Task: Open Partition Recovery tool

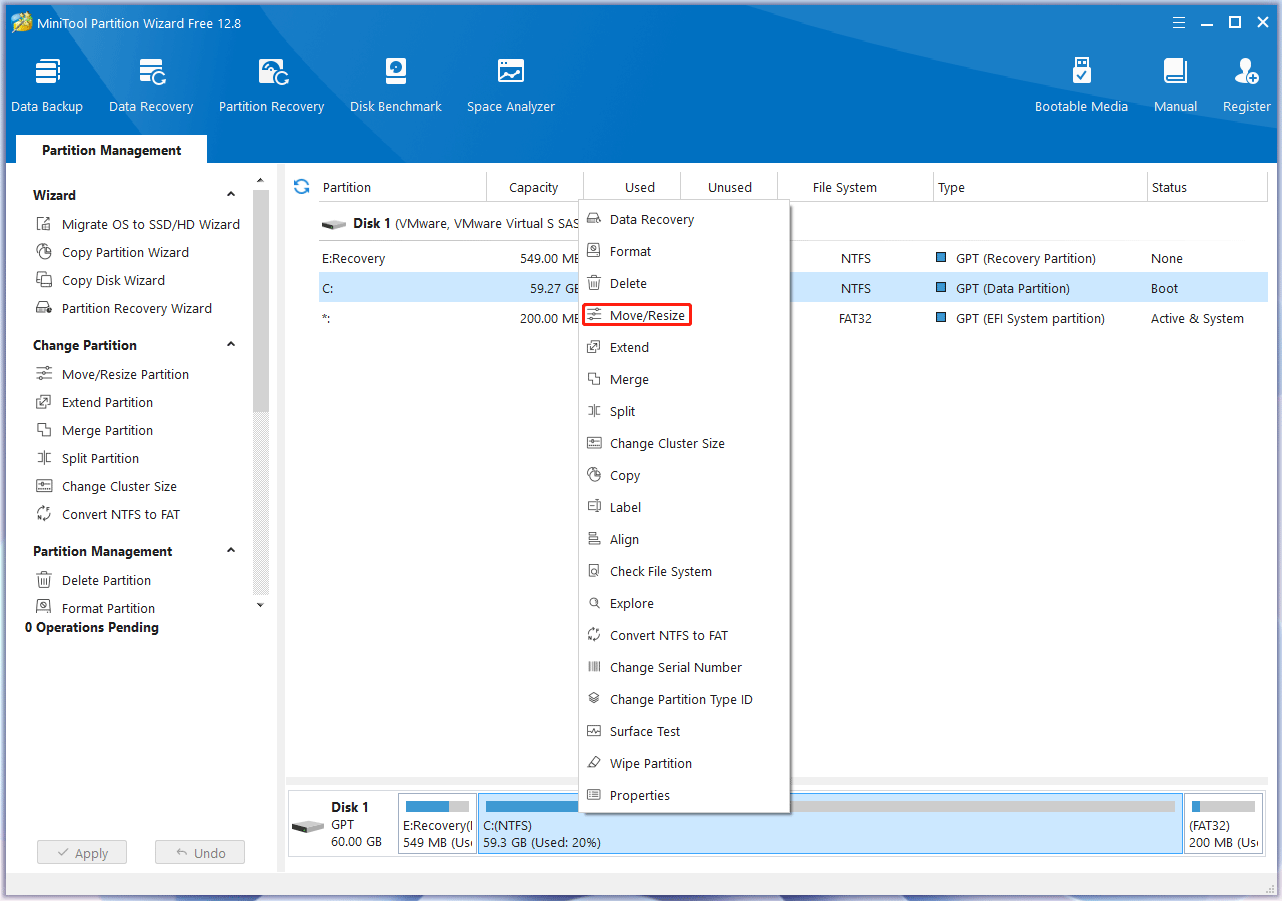Action: pyautogui.click(x=271, y=84)
